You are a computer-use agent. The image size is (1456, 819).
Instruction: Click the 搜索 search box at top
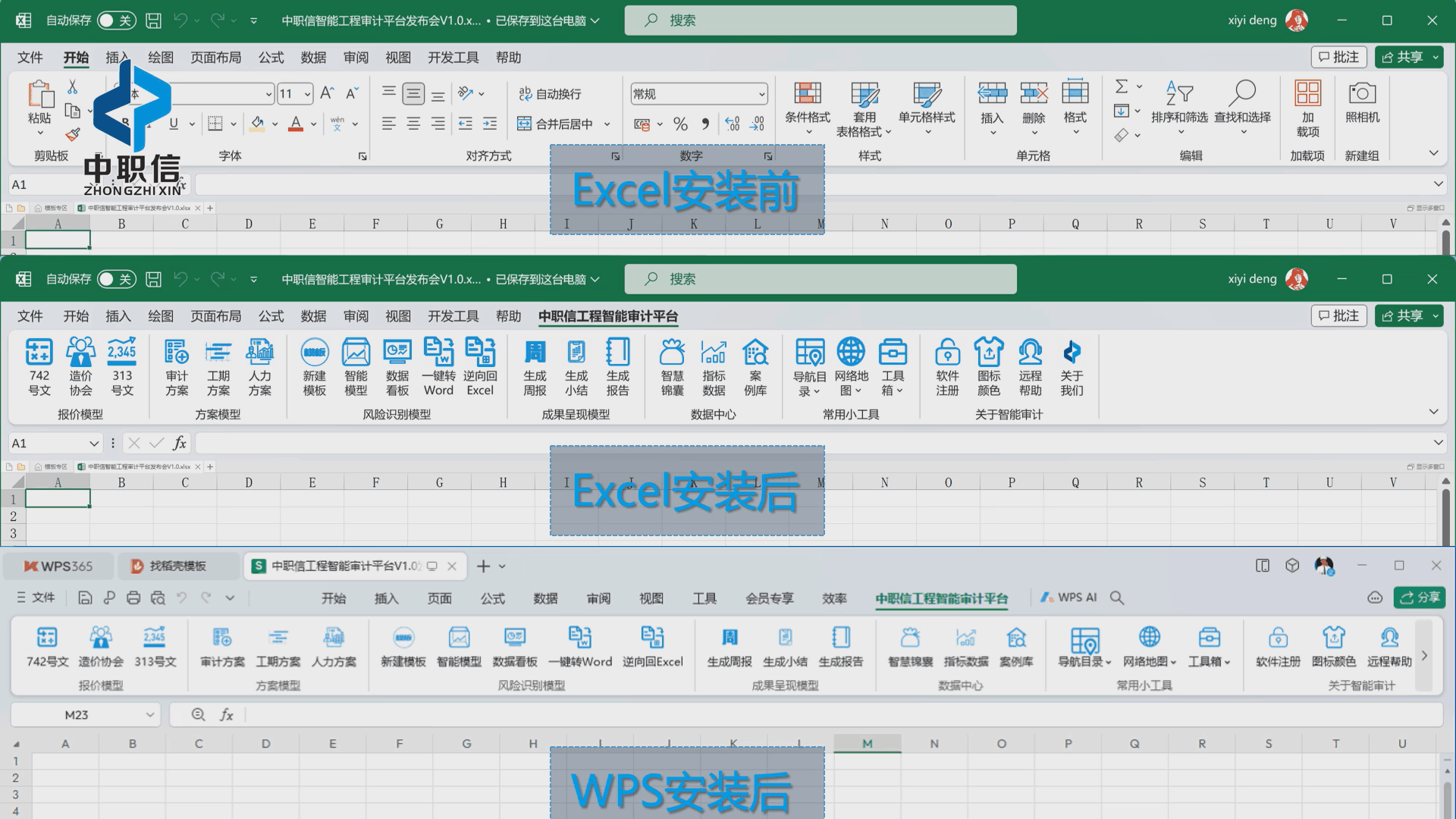pyautogui.click(x=821, y=20)
